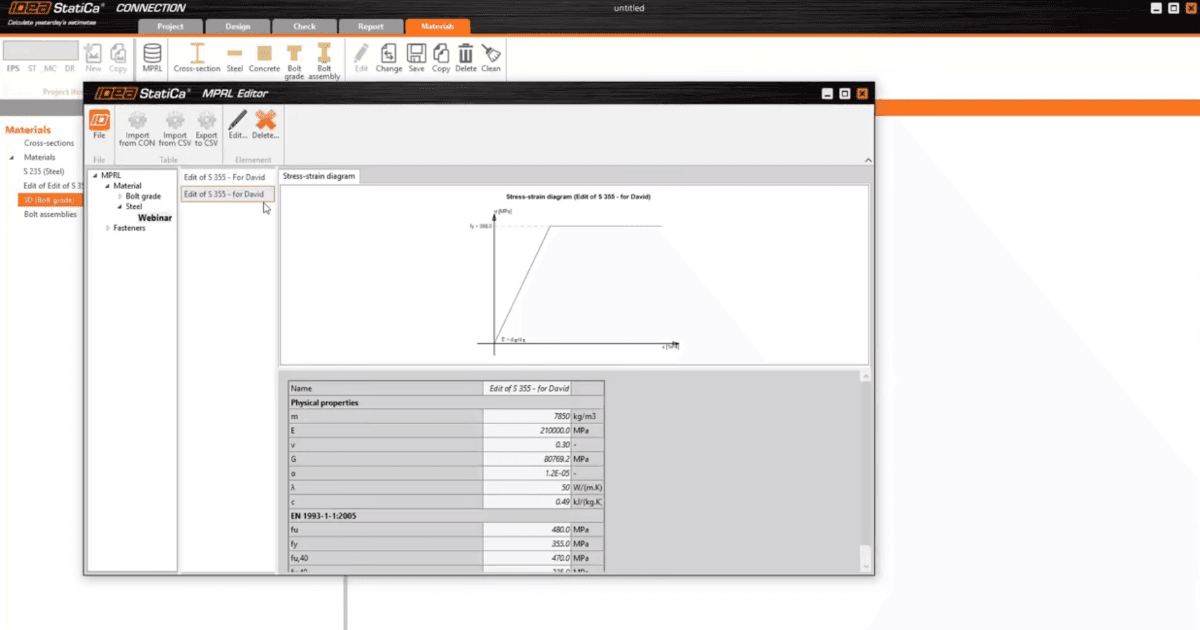The image size is (1200, 630).
Task: Add a new Steel material
Action: pyautogui.click(x=235, y=57)
